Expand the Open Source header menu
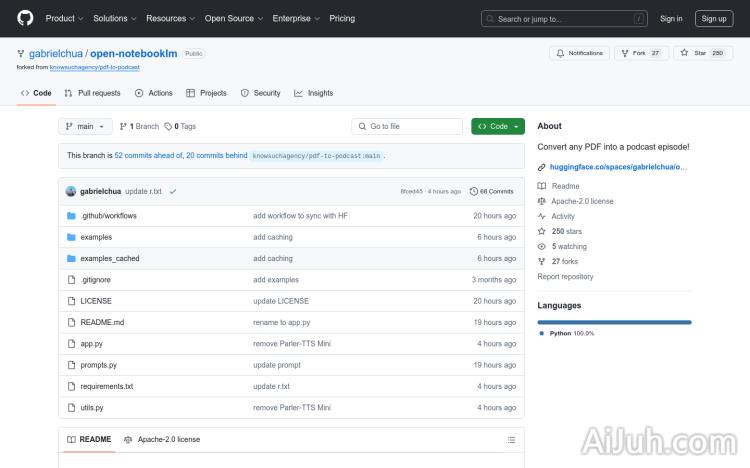 click(233, 18)
